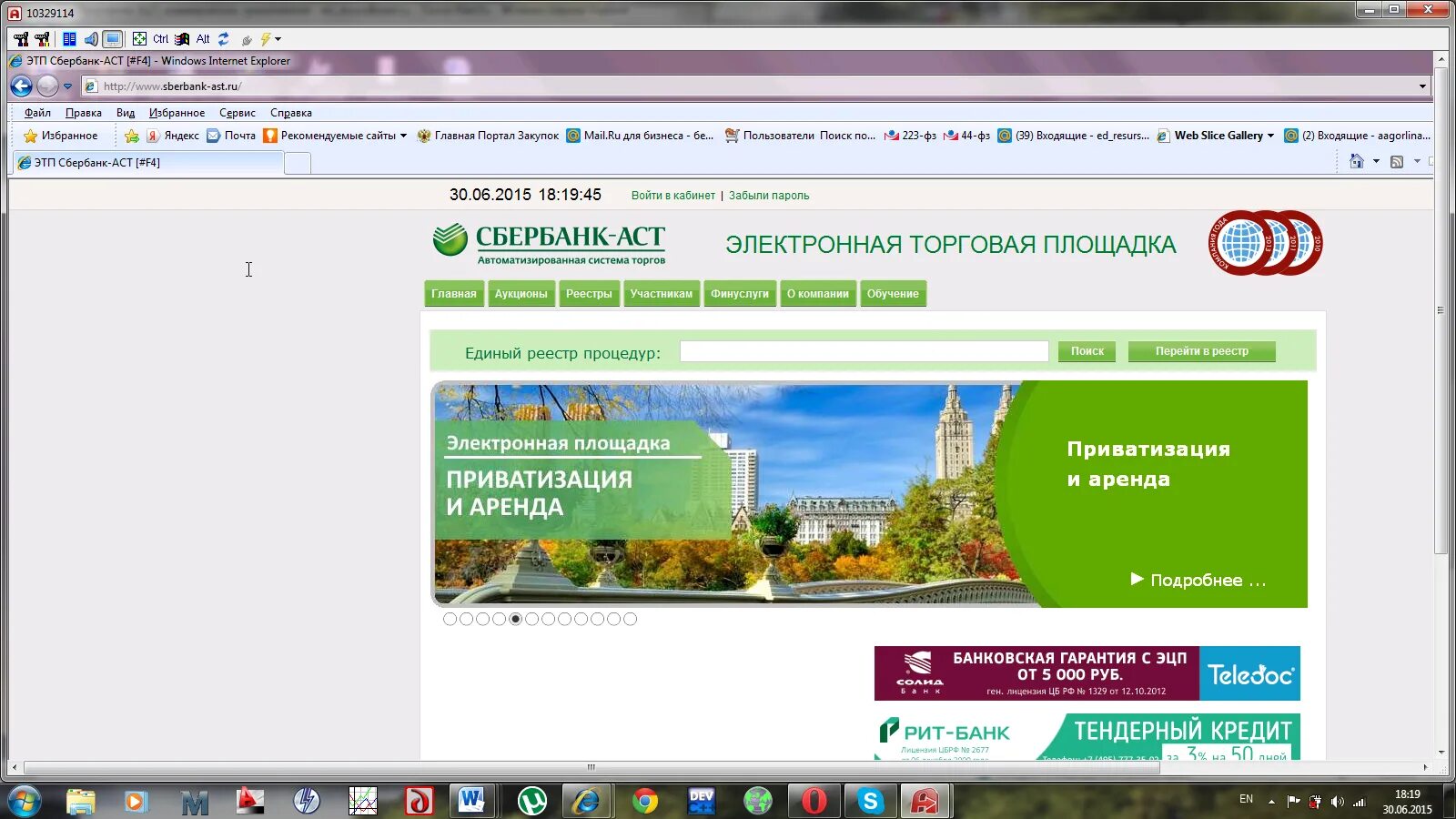The width and height of the screenshot is (1456, 819).
Task: Open the lightning bolt dropdown arrow
Action: [x=278, y=39]
